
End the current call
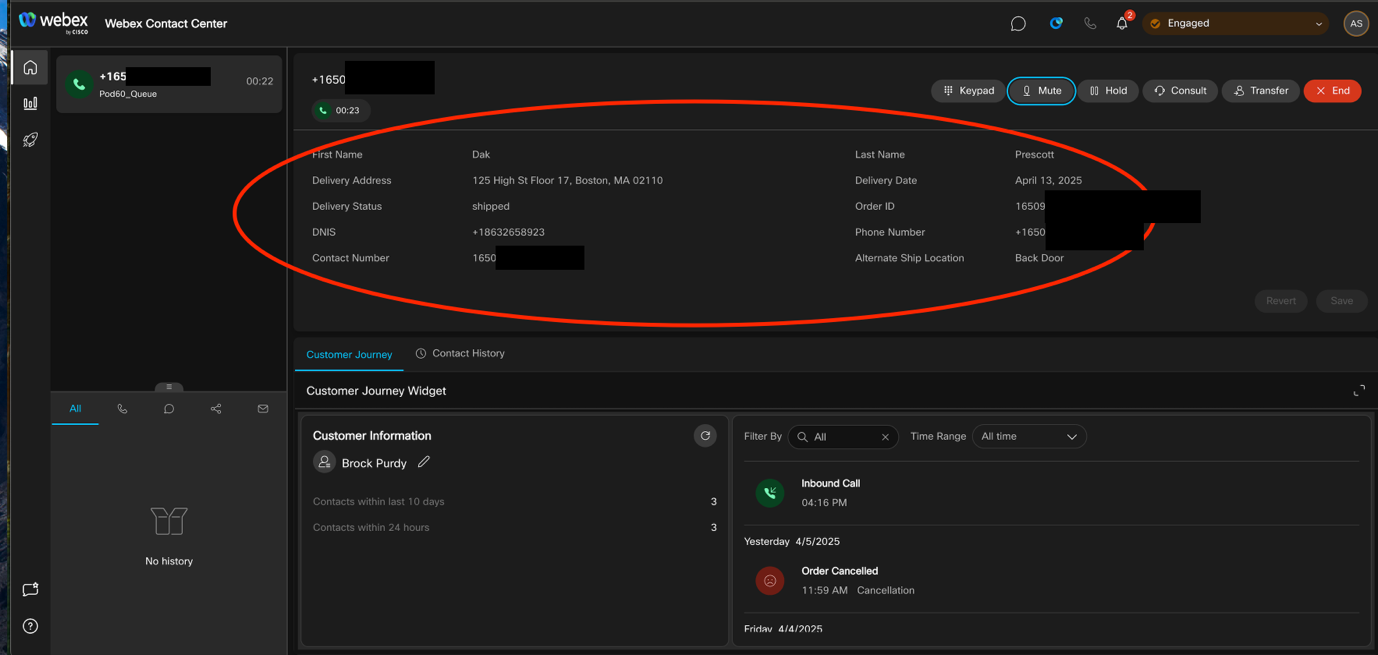1332,91
